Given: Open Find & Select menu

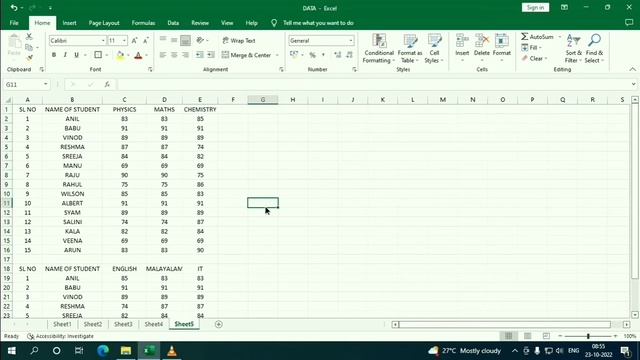Looking at the screenshot, I should (x=594, y=49).
